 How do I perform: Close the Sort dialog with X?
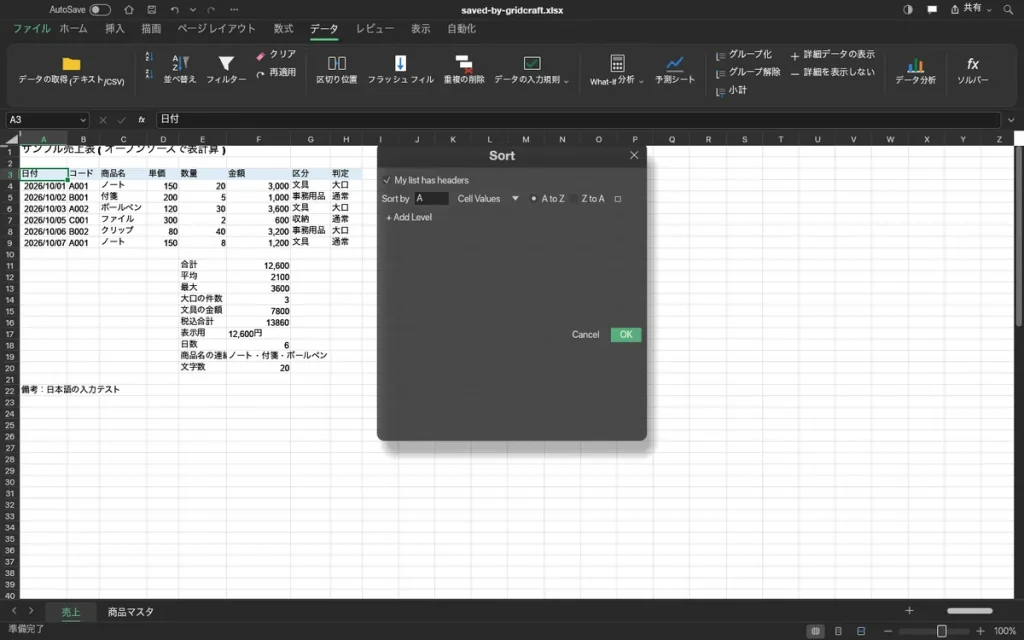(633, 155)
